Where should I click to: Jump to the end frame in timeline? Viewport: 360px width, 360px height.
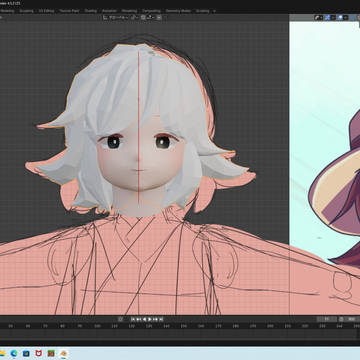pos(161,319)
